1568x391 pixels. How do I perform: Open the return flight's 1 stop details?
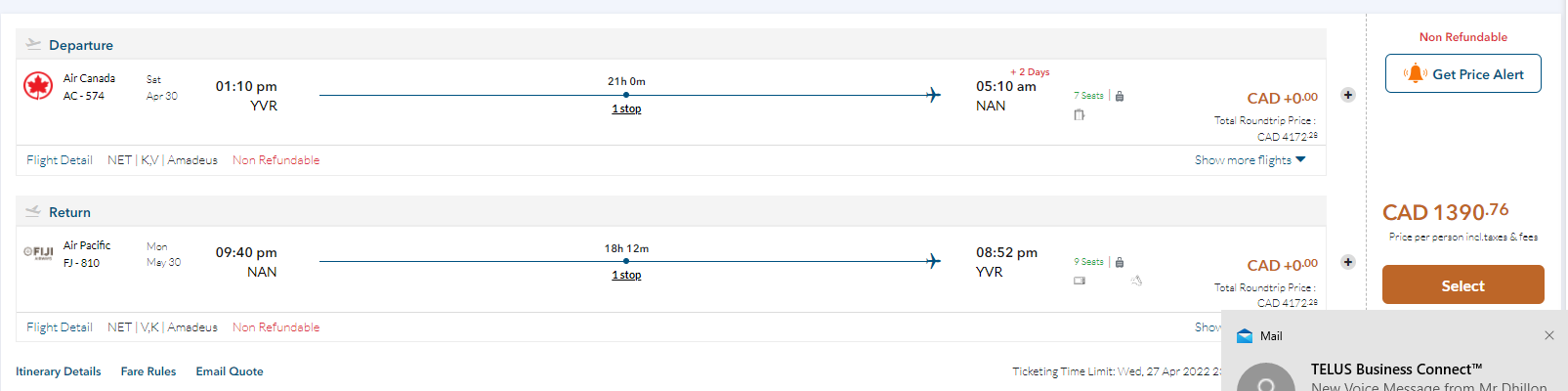pyautogui.click(x=626, y=275)
